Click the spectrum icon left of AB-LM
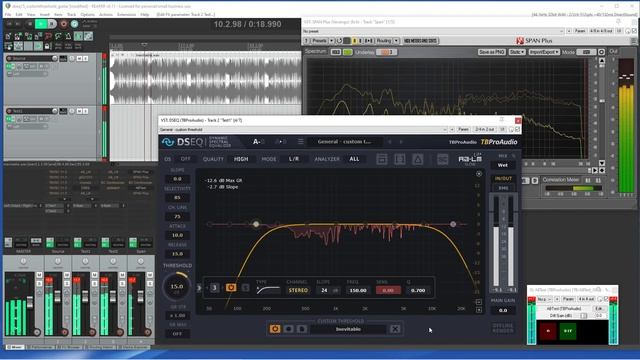 click(442, 159)
